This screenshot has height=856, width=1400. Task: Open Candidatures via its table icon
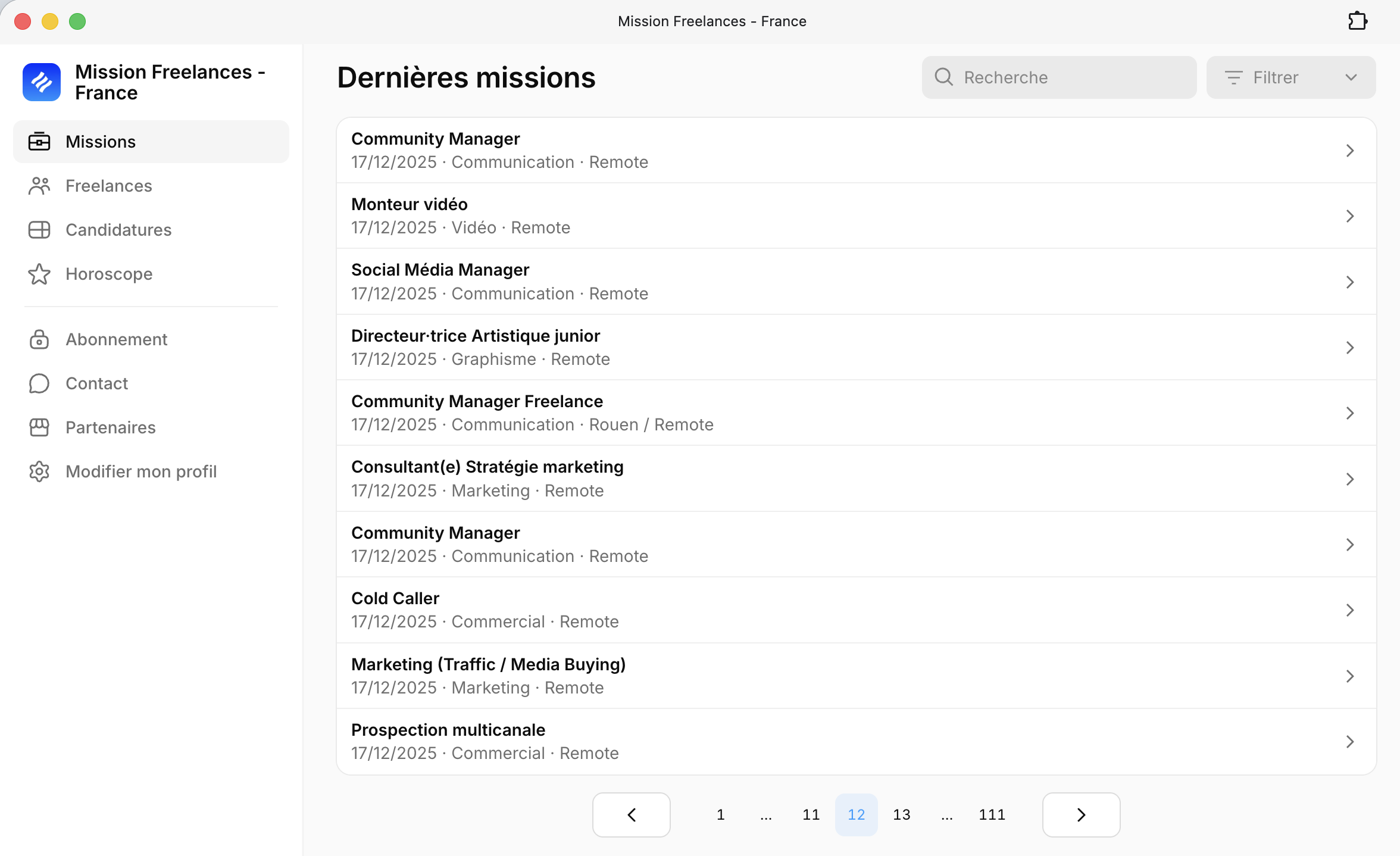(x=39, y=230)
